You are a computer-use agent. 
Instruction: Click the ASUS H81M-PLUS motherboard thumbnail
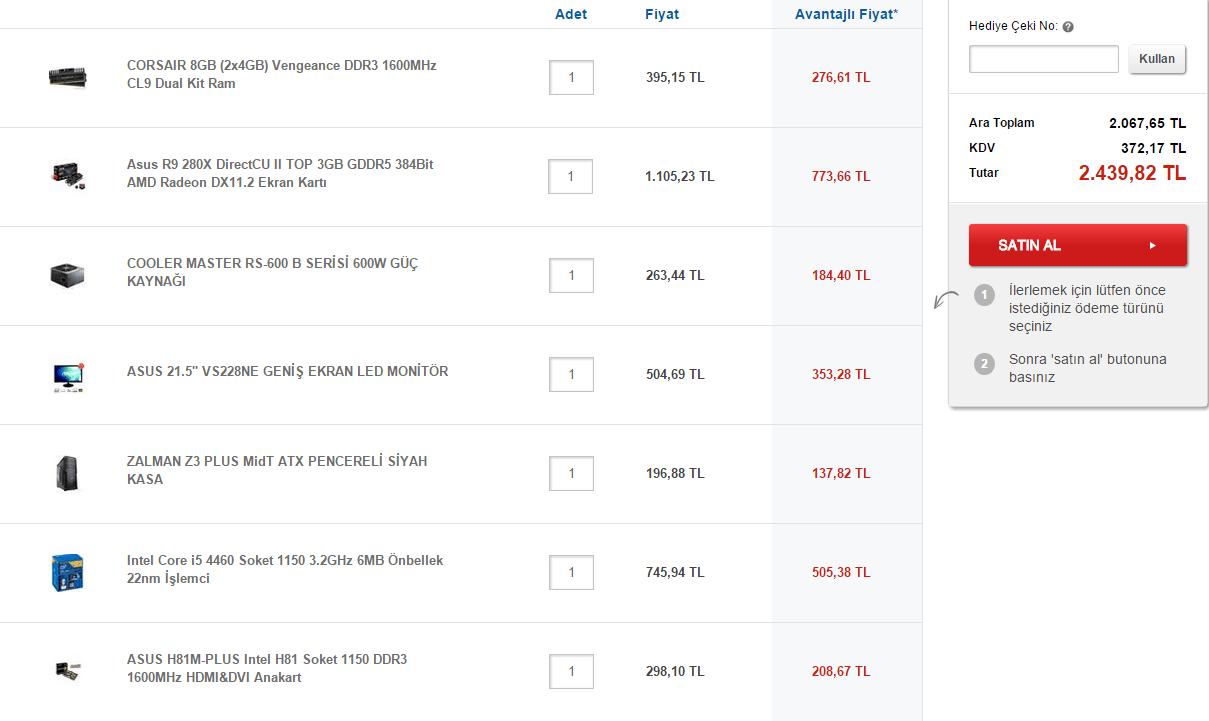pos(68,671)
